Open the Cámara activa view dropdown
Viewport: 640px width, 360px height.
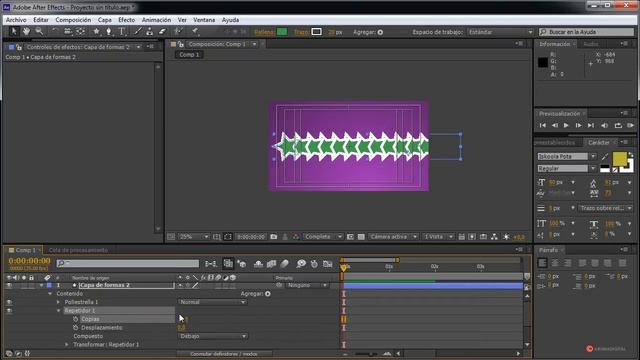click(393, 237)
